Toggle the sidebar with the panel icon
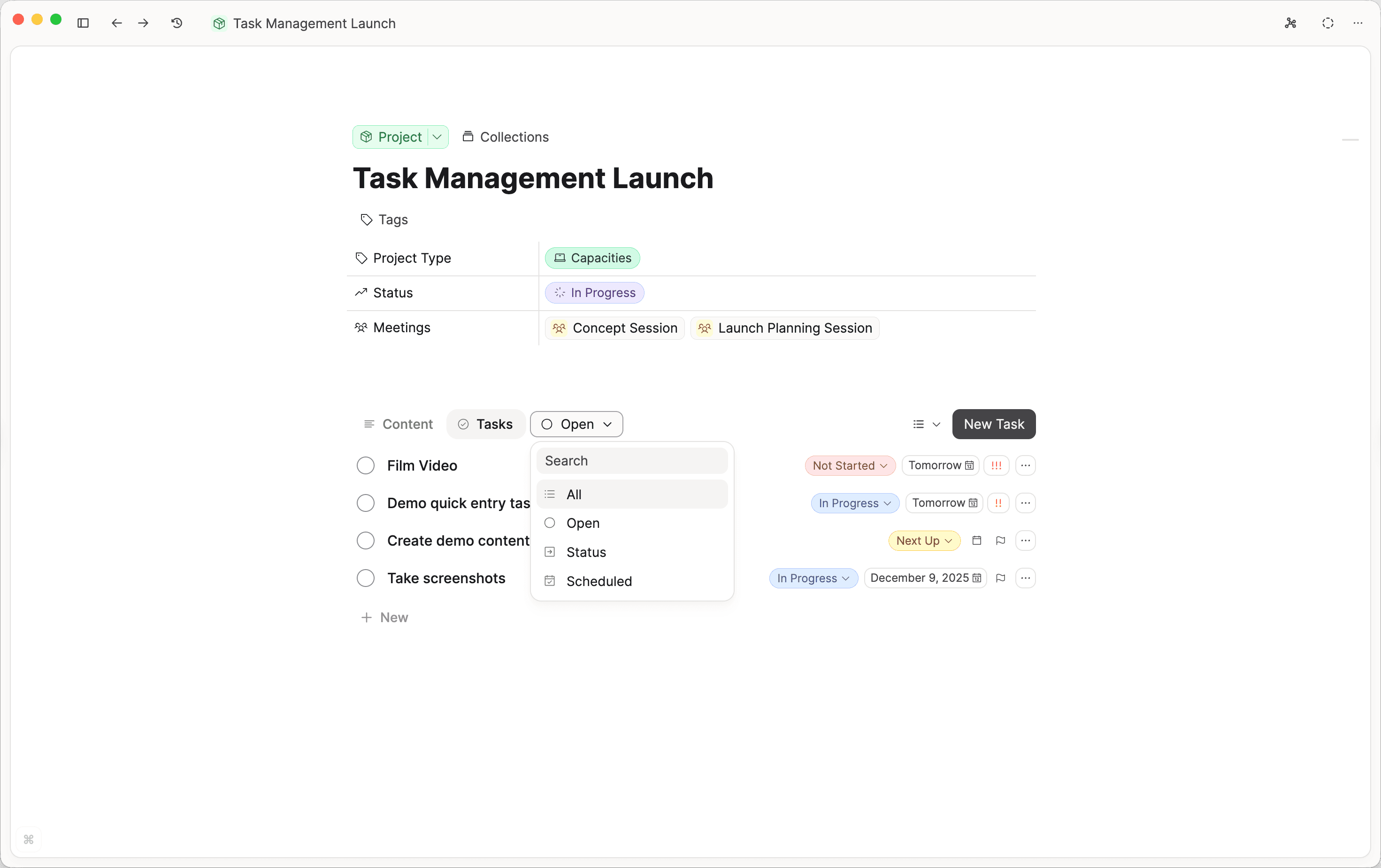The height and width of the screenshot is (868, 1381). [x=83, y=23]
